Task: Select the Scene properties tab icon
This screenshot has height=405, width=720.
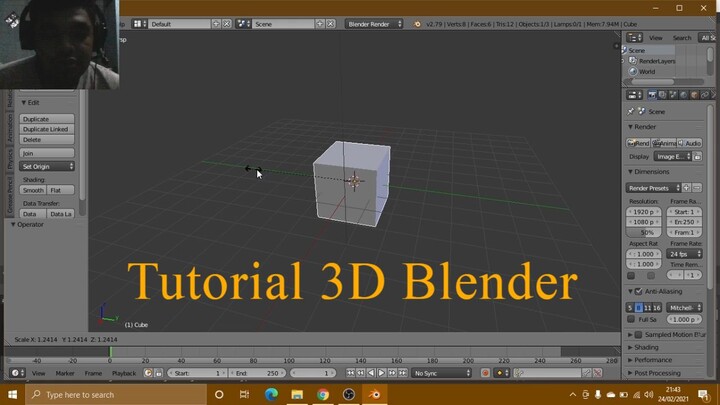Action: [x=673, y=95]
